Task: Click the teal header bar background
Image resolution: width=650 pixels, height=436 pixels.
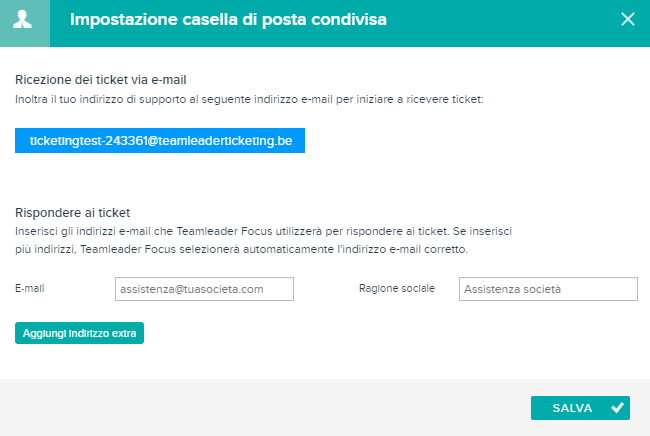Action: tap(497, 23)
